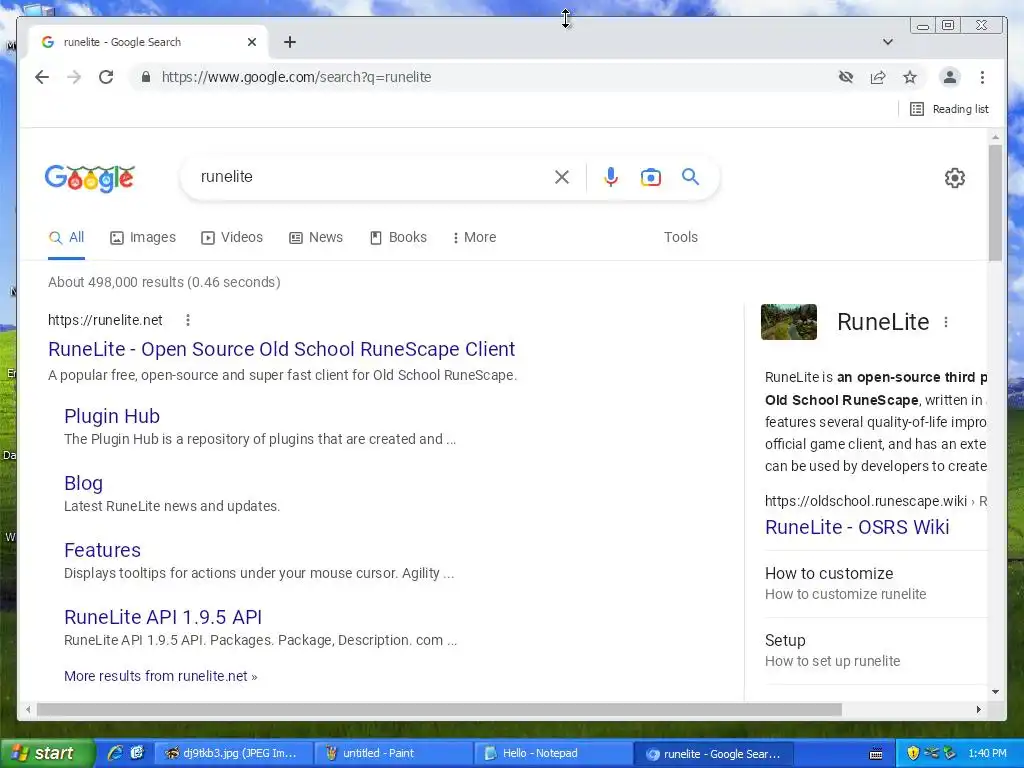Close the runelite Google Search tab
This screenshot has width=1024, height=768.
click(252, 42)
